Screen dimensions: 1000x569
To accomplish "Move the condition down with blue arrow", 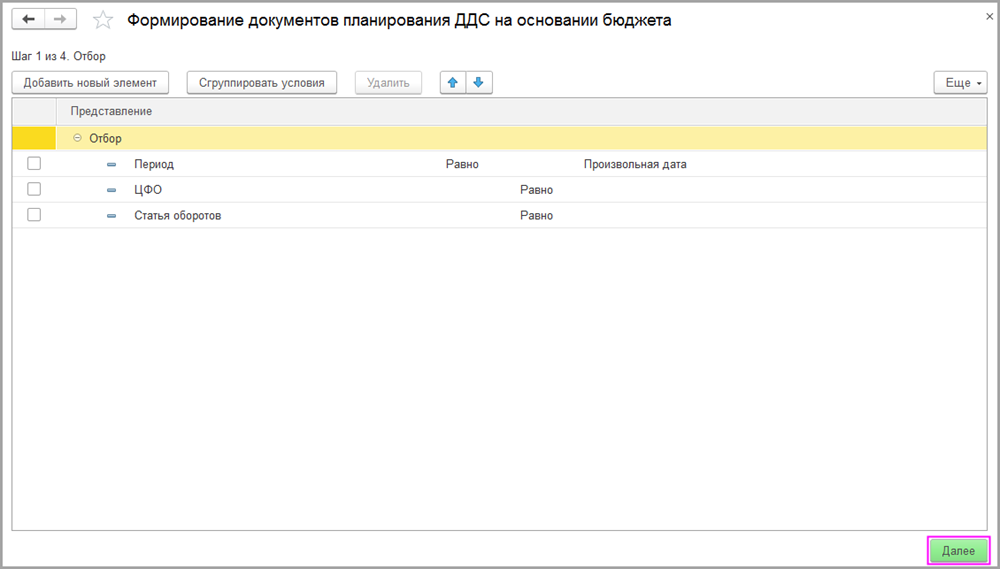I will click(x=478, y=83).
